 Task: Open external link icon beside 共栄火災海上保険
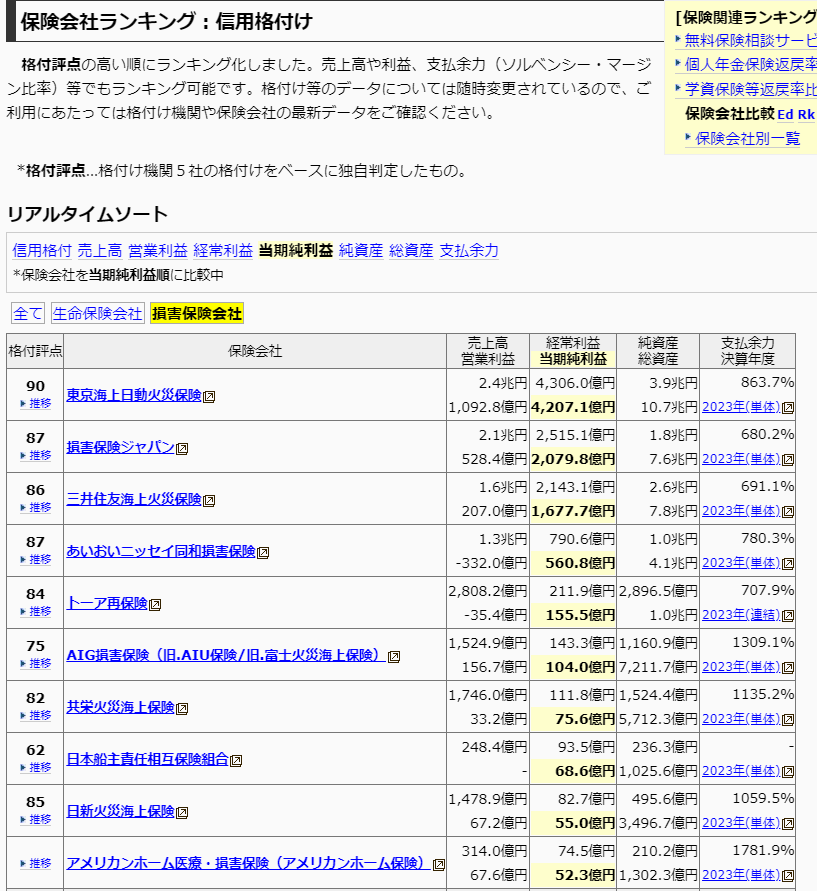[x=182, y=709]
